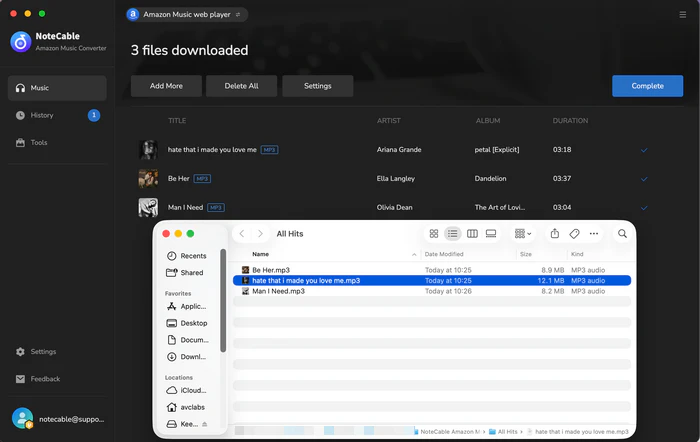Screen dimensions: 700x442
Task: Click the History badge showing 1
Action: (94, 115)
